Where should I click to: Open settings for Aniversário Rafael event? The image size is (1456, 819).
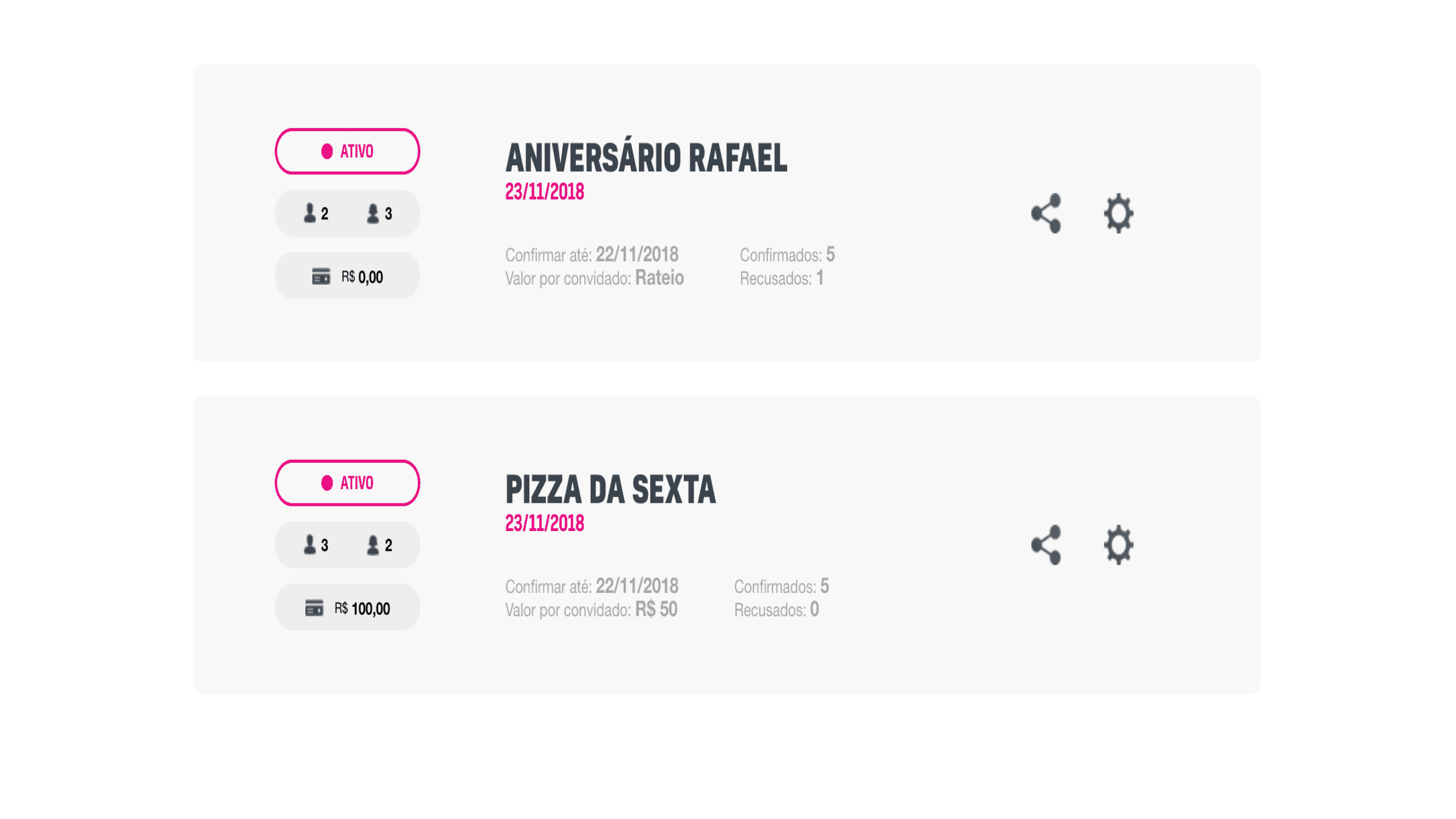coord(1119,213)
